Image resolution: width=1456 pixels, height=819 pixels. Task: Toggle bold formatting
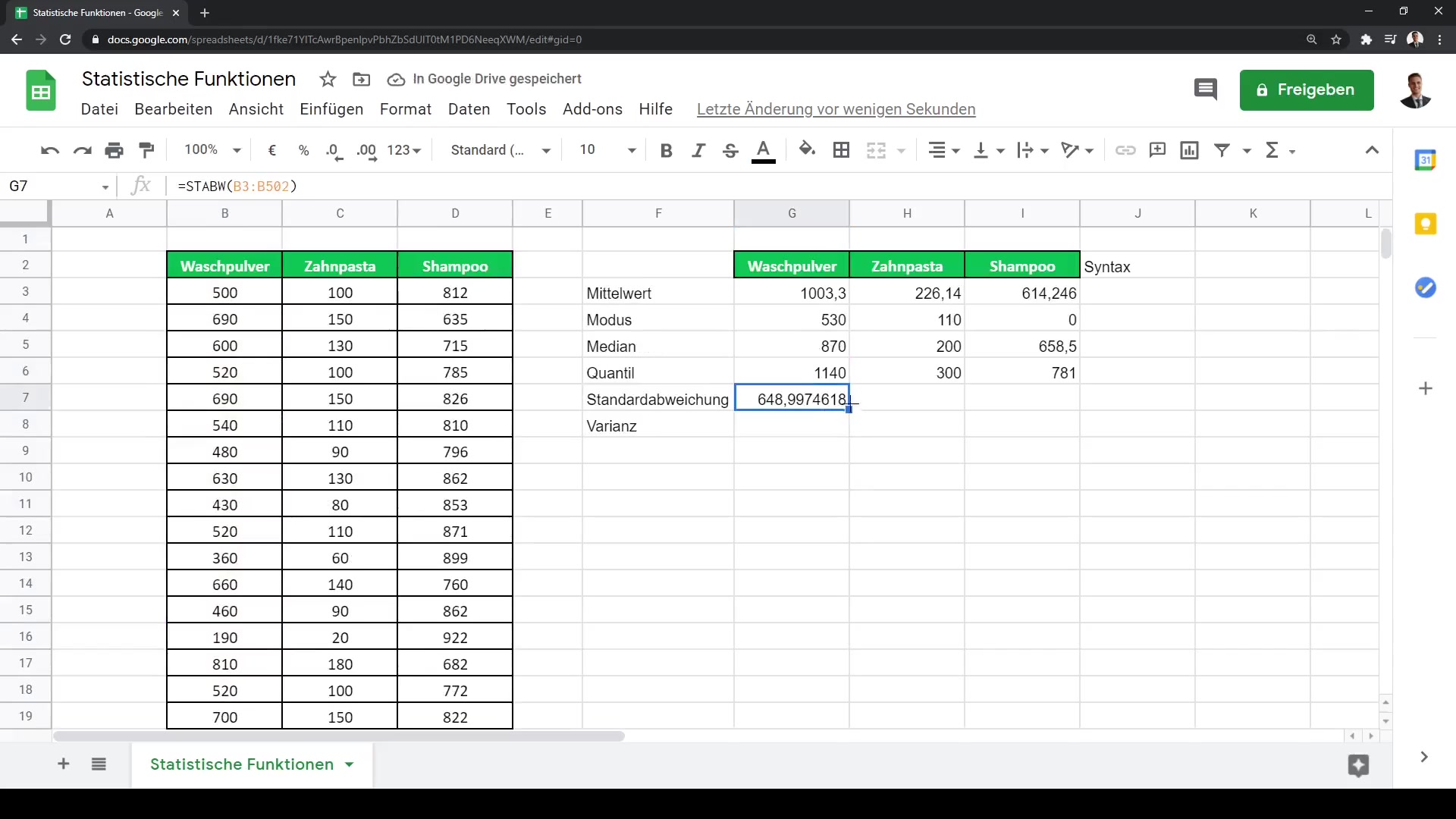pos(666,150)
